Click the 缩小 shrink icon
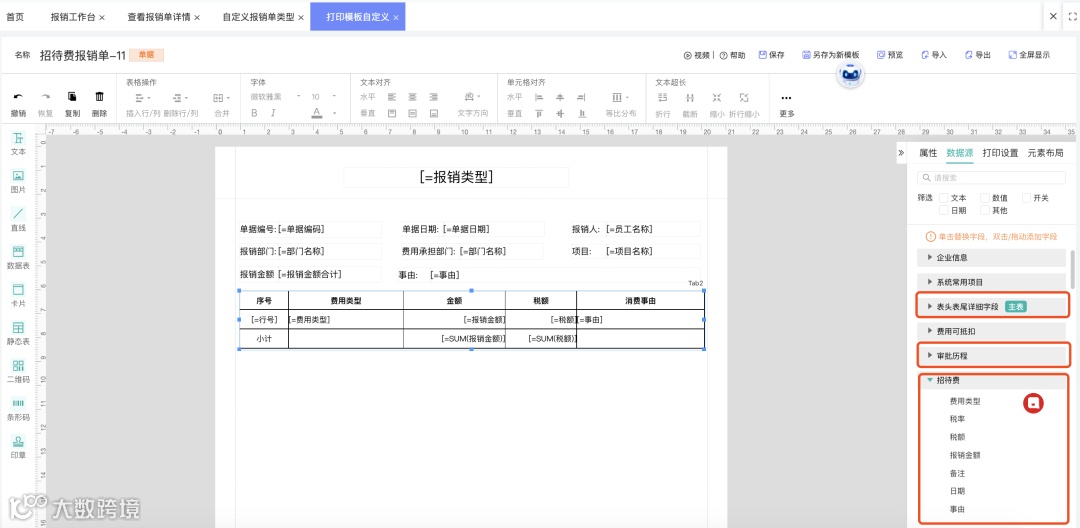 point(717,97)
